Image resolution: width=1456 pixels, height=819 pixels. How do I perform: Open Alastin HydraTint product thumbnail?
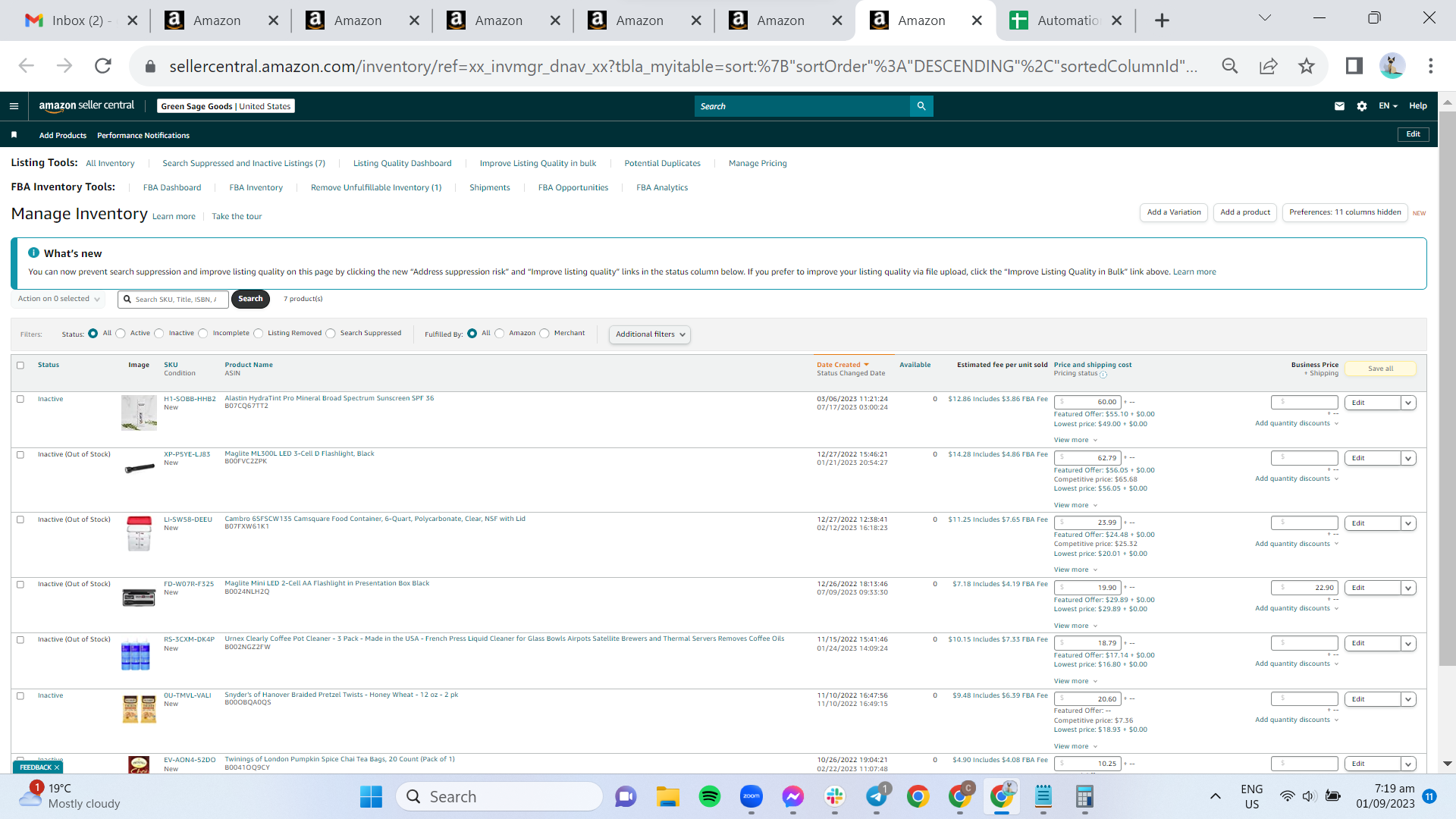pos(139,413)
